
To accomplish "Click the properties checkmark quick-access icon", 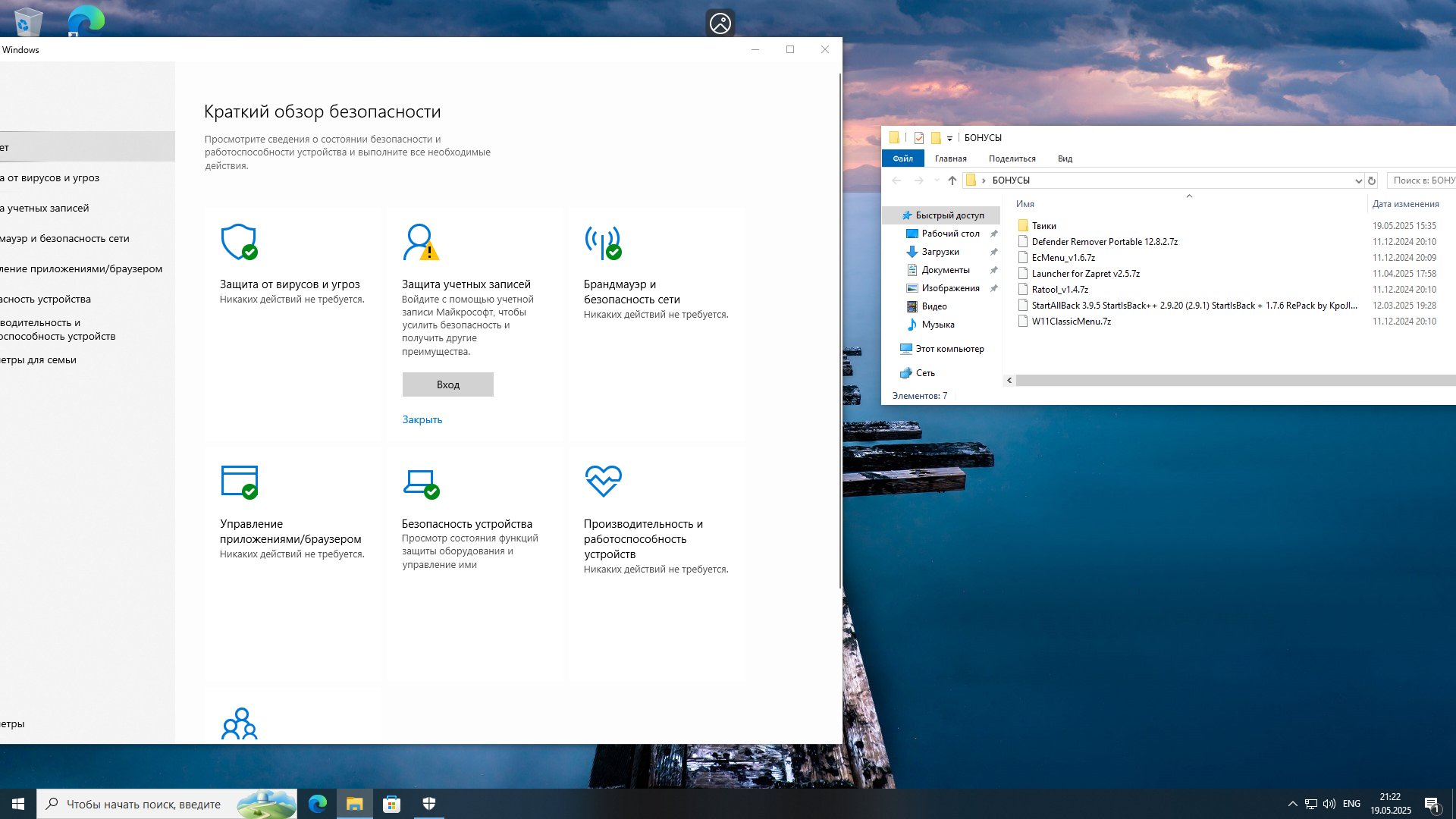I will (x=919, y=137).
